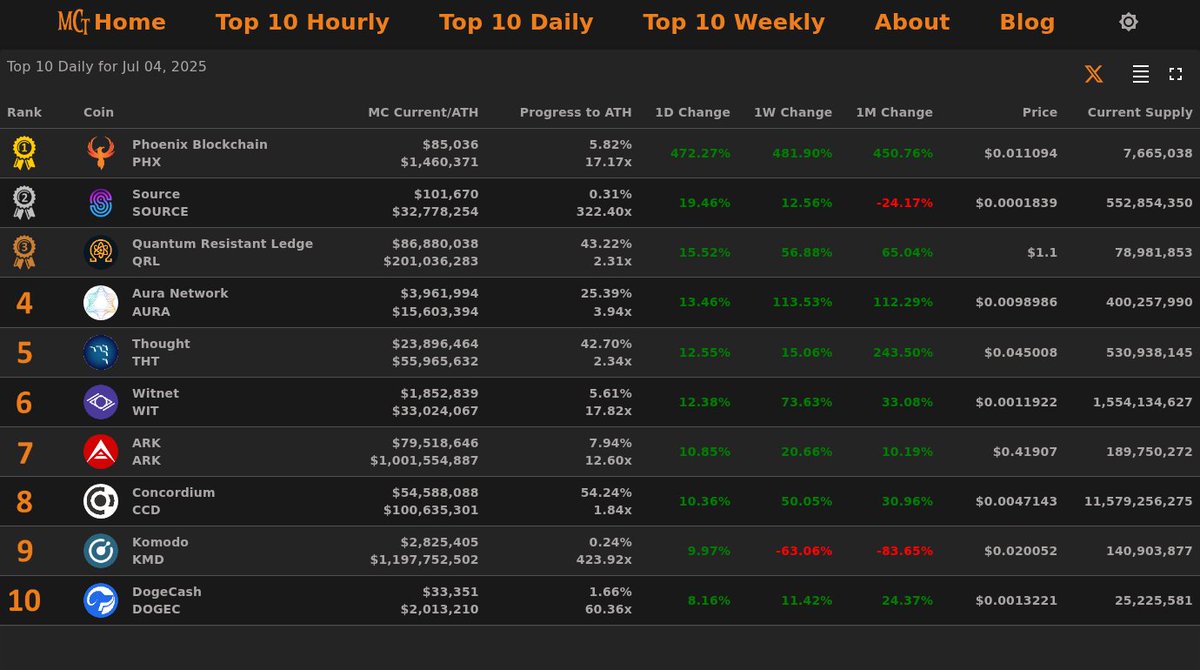Click rank number 4
The height and width of the screenshot is (670, 1200).
(x=24, y=304)
